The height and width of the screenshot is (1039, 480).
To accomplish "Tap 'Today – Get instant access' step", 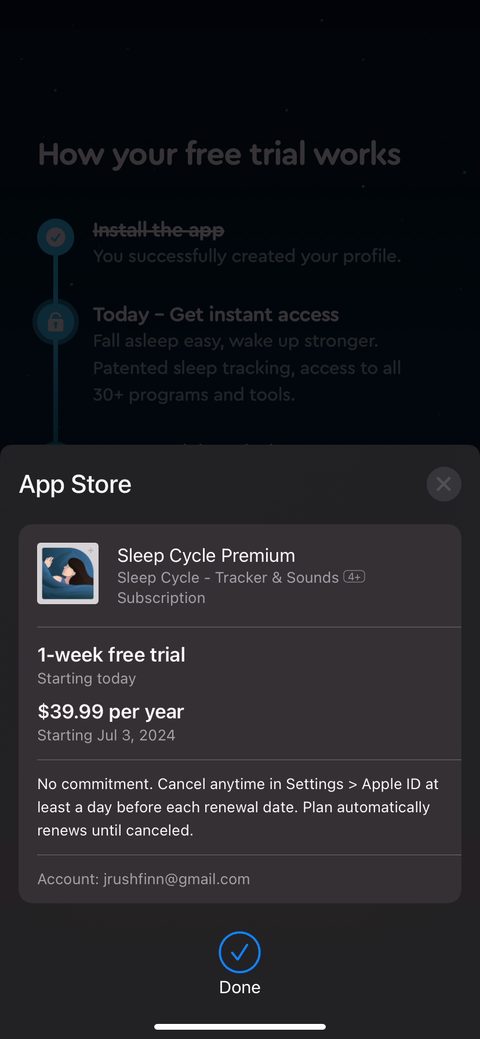I will (x=215, y=315).
